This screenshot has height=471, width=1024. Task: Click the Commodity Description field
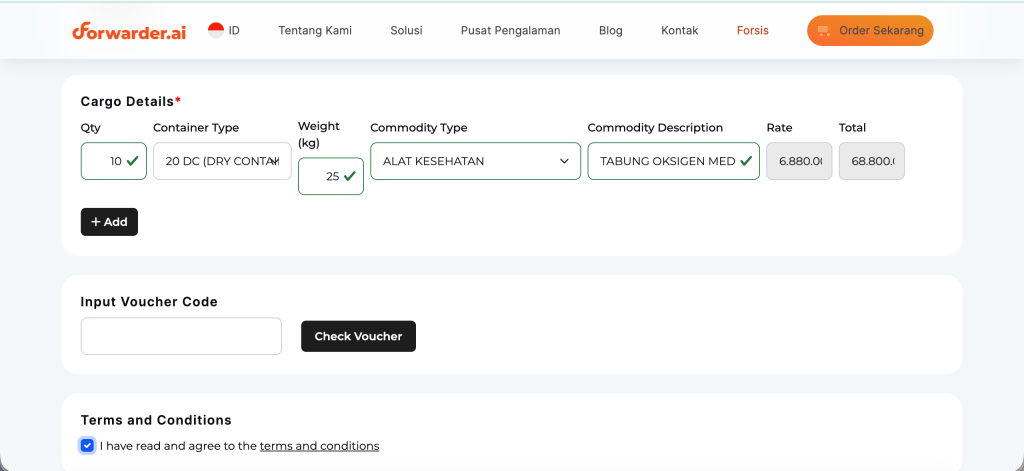point(673,161)
